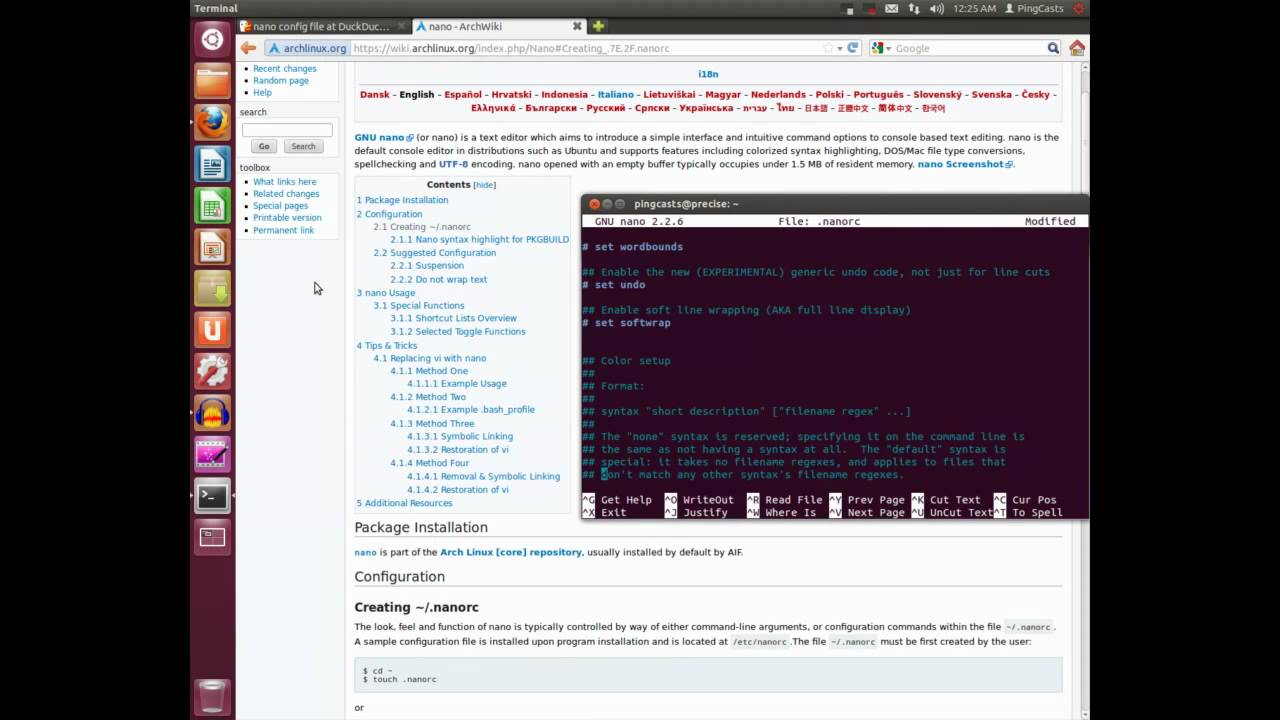Go to the Firefox home page

tap(1077, 48)
